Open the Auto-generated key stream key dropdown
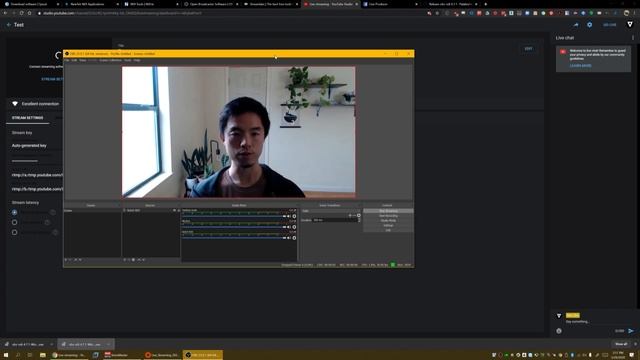Viewport: 640px width, 360px height. click(37, 146)
